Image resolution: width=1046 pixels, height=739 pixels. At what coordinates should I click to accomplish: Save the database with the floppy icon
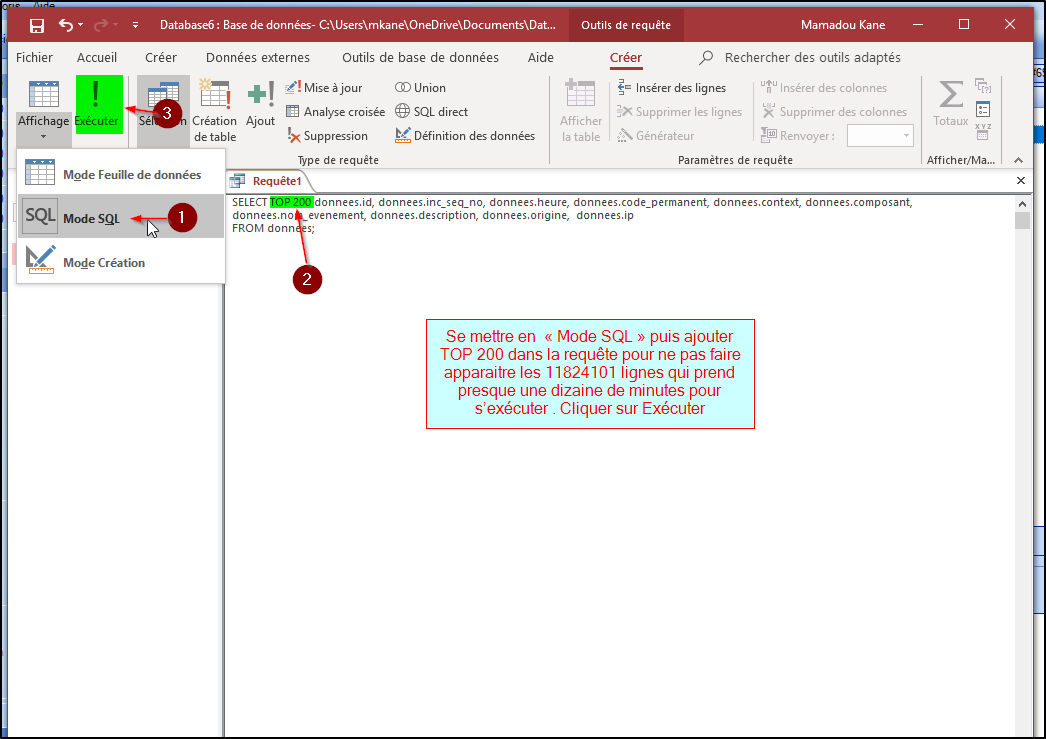37,25
